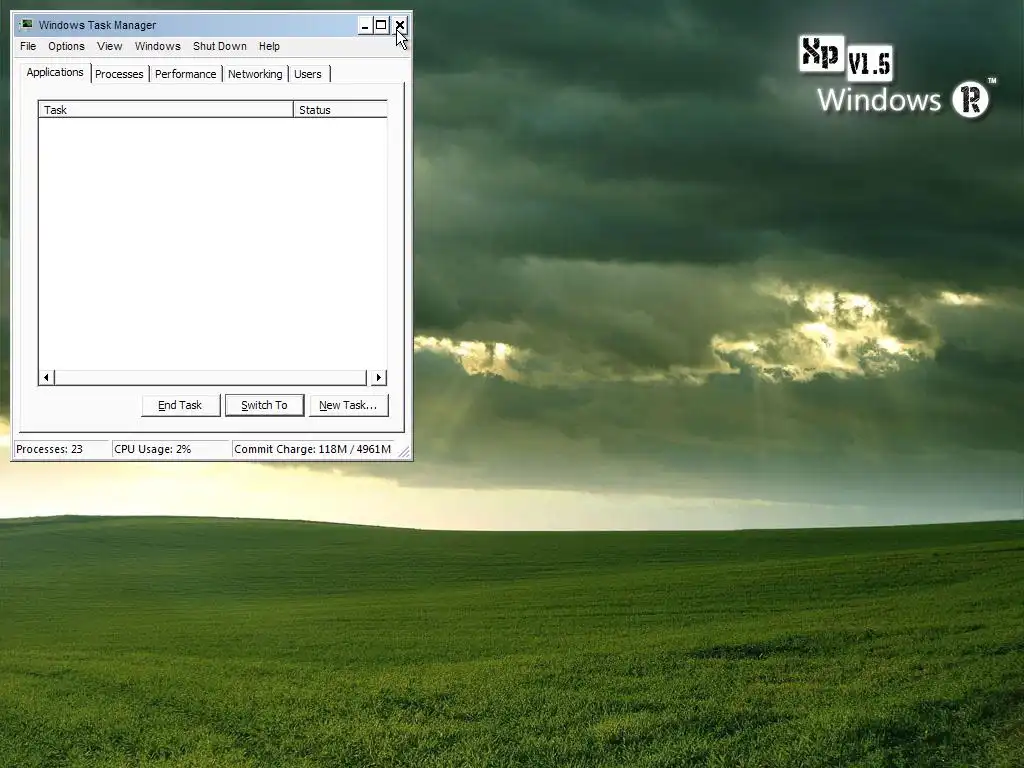
Task: Switch to the Performance tab
Action: 185,74
